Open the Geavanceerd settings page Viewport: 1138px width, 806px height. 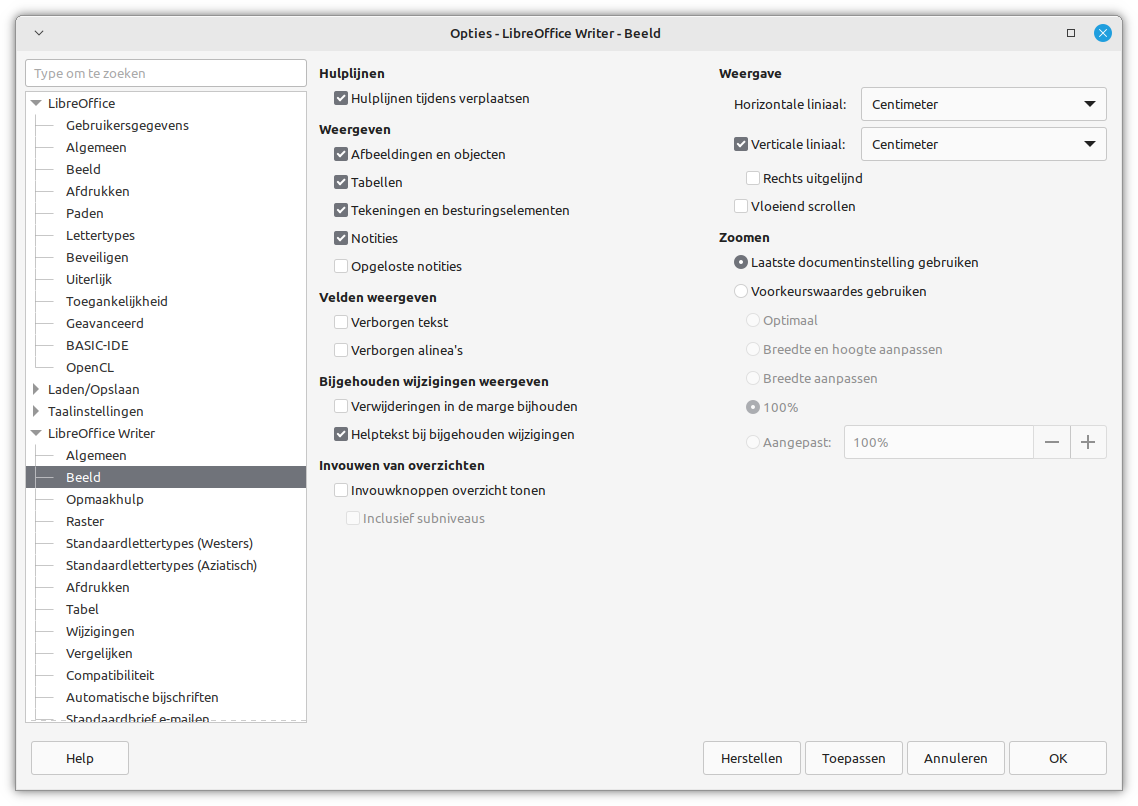105,324
